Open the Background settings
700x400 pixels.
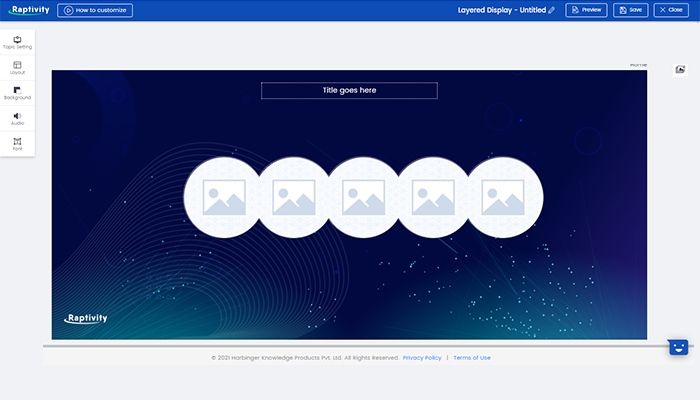point(17,93)
